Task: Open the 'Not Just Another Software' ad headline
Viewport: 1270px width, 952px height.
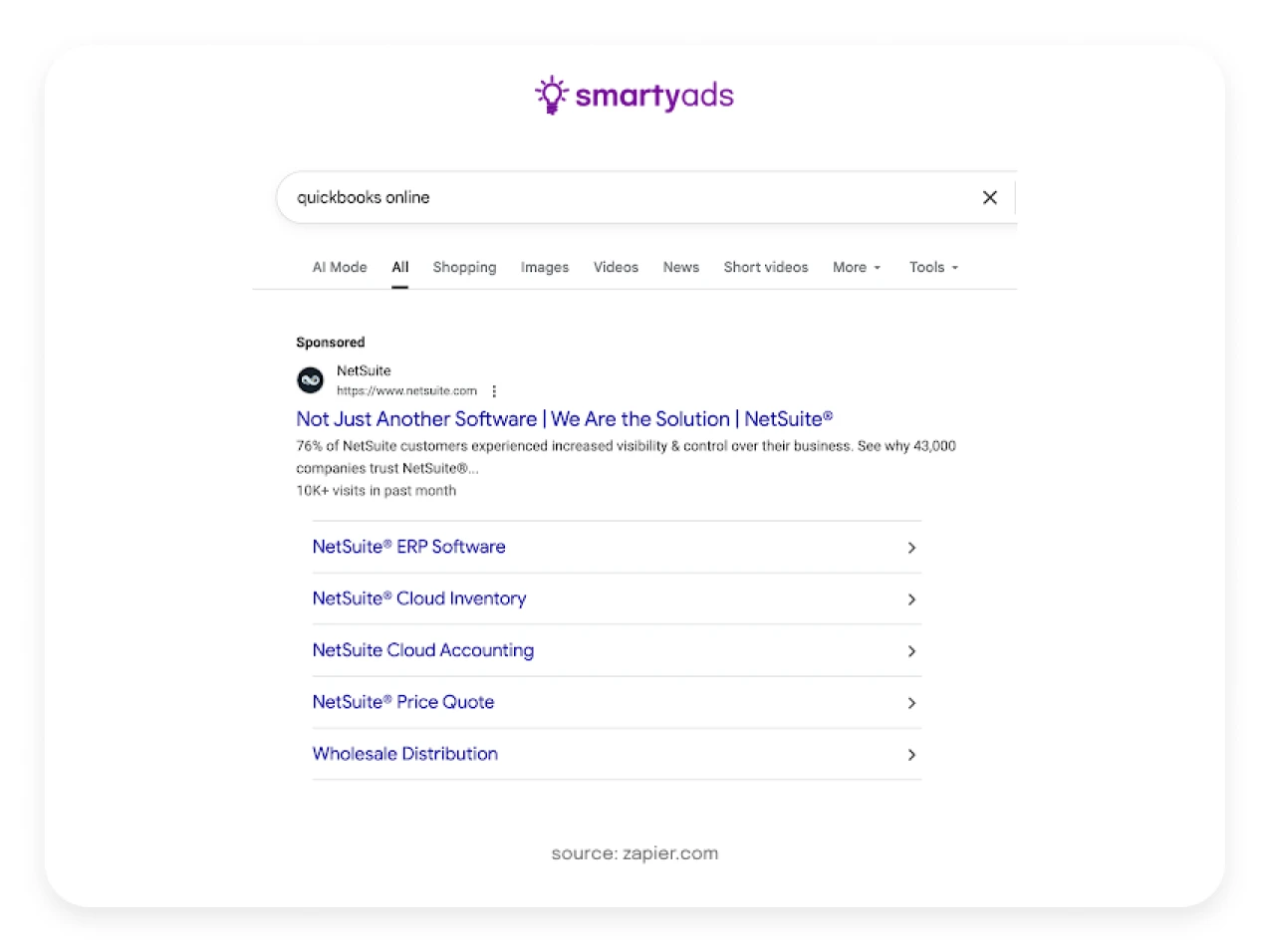Action: coord(564,419)
